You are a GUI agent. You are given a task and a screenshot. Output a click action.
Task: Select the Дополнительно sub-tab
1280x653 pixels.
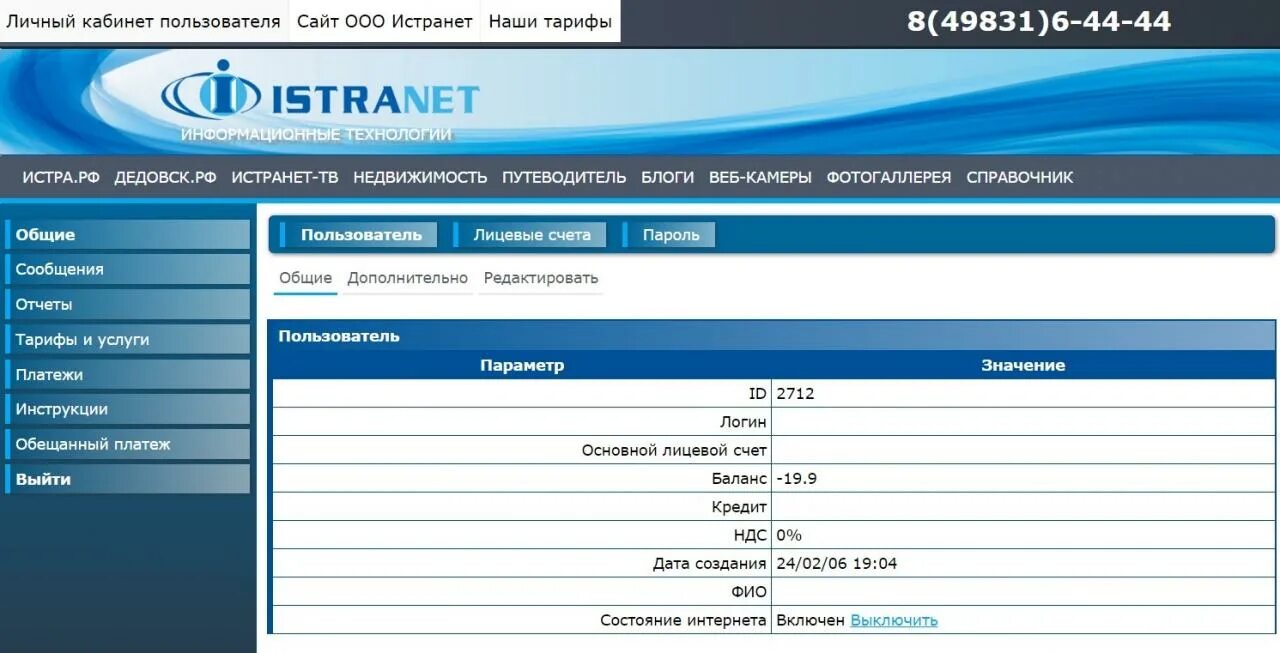[x=407, y=279]
